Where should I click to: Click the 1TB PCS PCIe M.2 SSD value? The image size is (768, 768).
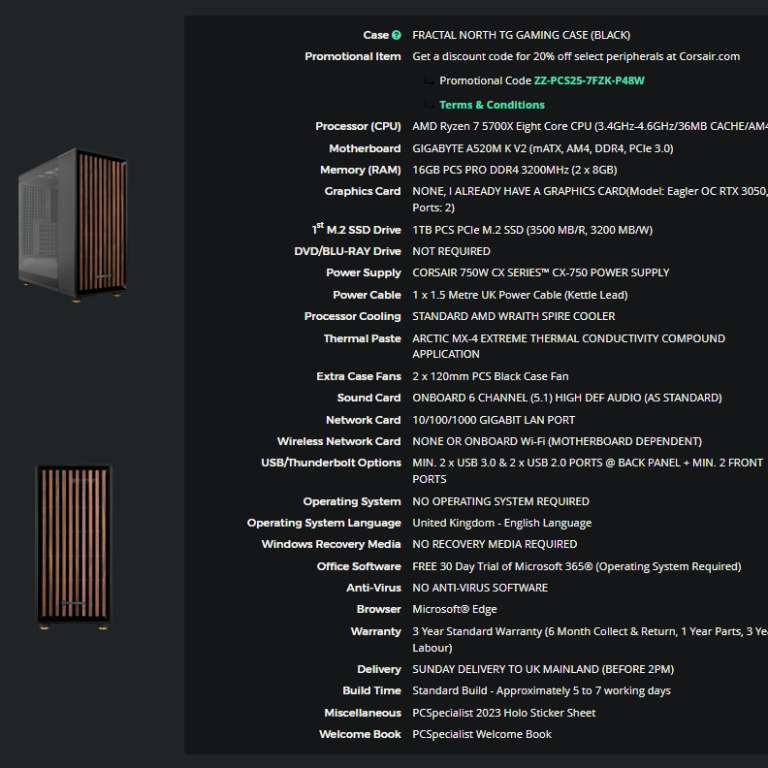click(x=532, y=230)
